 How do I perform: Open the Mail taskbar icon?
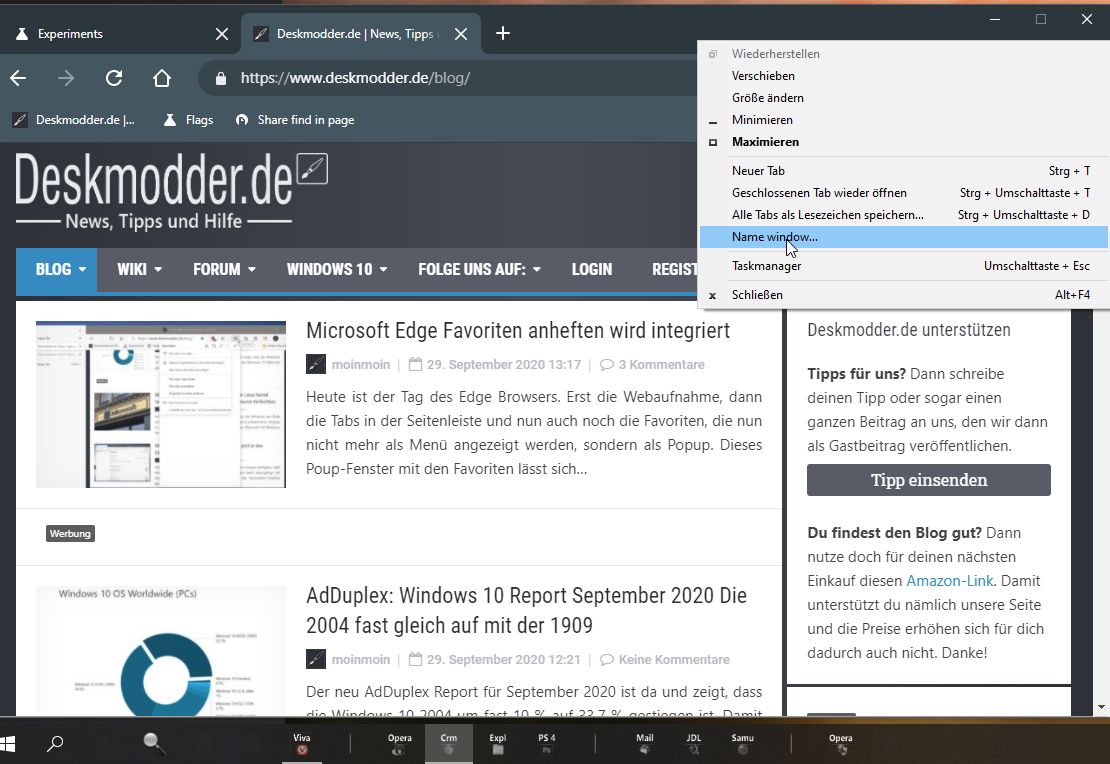tap(644, 743)
